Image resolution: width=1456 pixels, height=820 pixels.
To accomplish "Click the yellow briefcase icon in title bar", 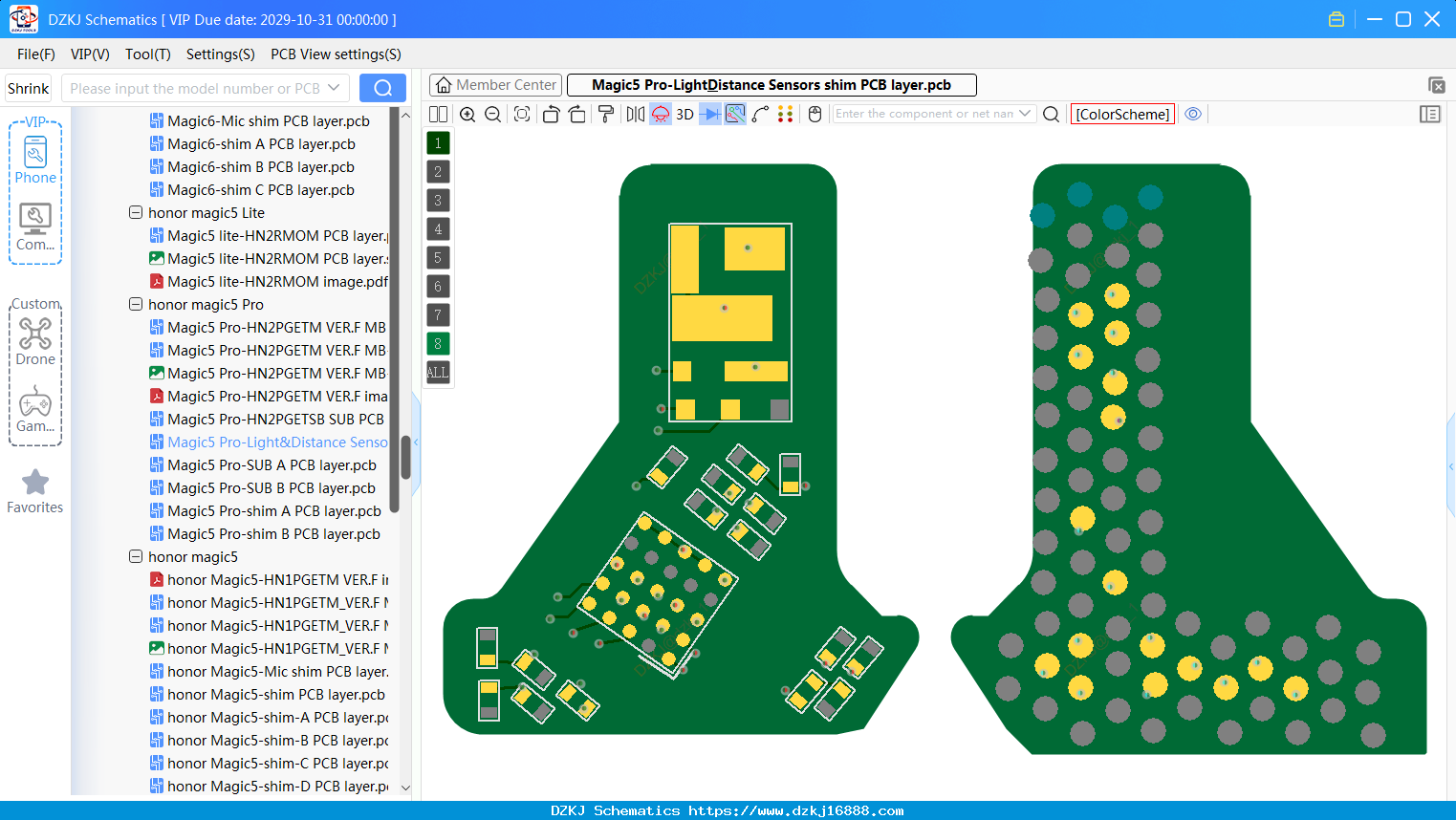I will pyautogui.click(x=1336, y=19).
